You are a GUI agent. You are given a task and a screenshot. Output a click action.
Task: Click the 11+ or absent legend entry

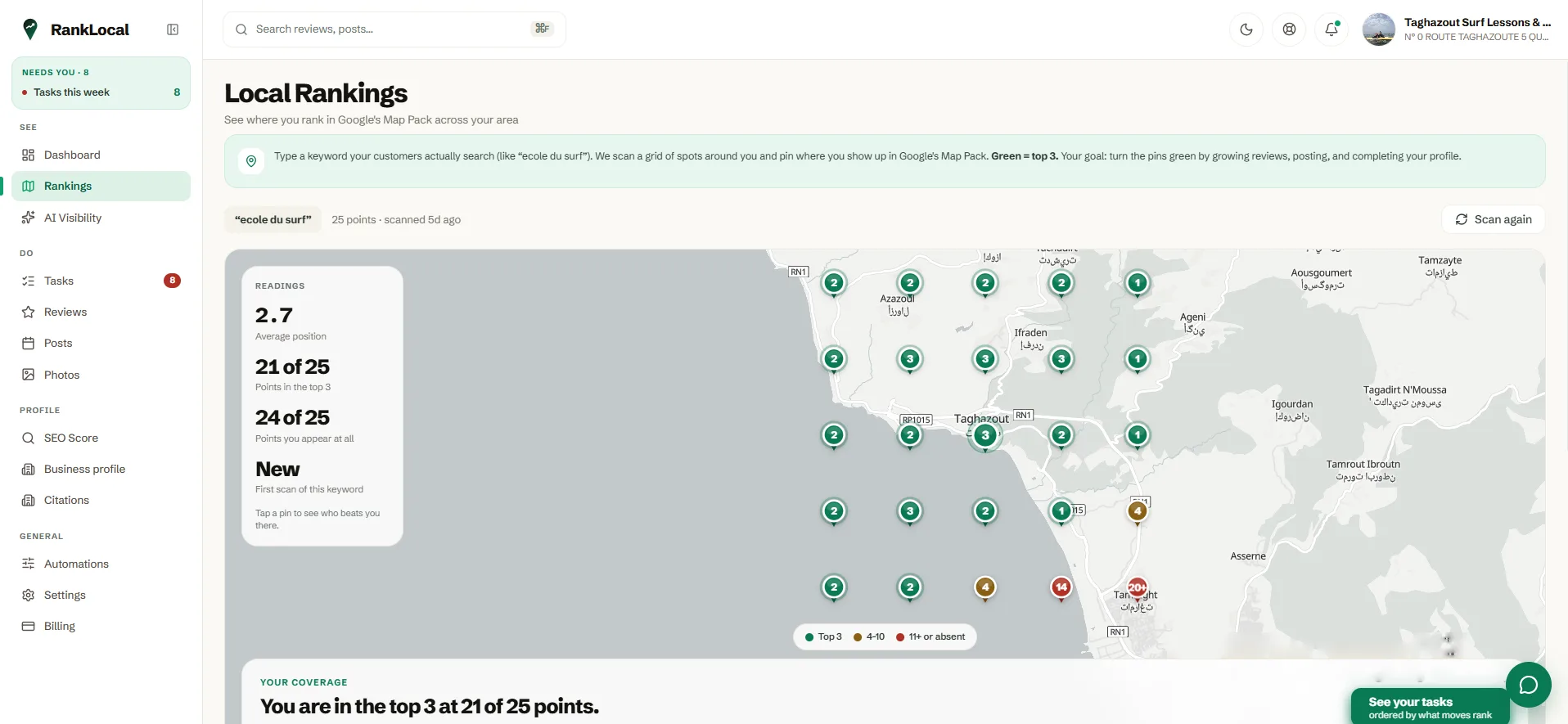[930, 636]
